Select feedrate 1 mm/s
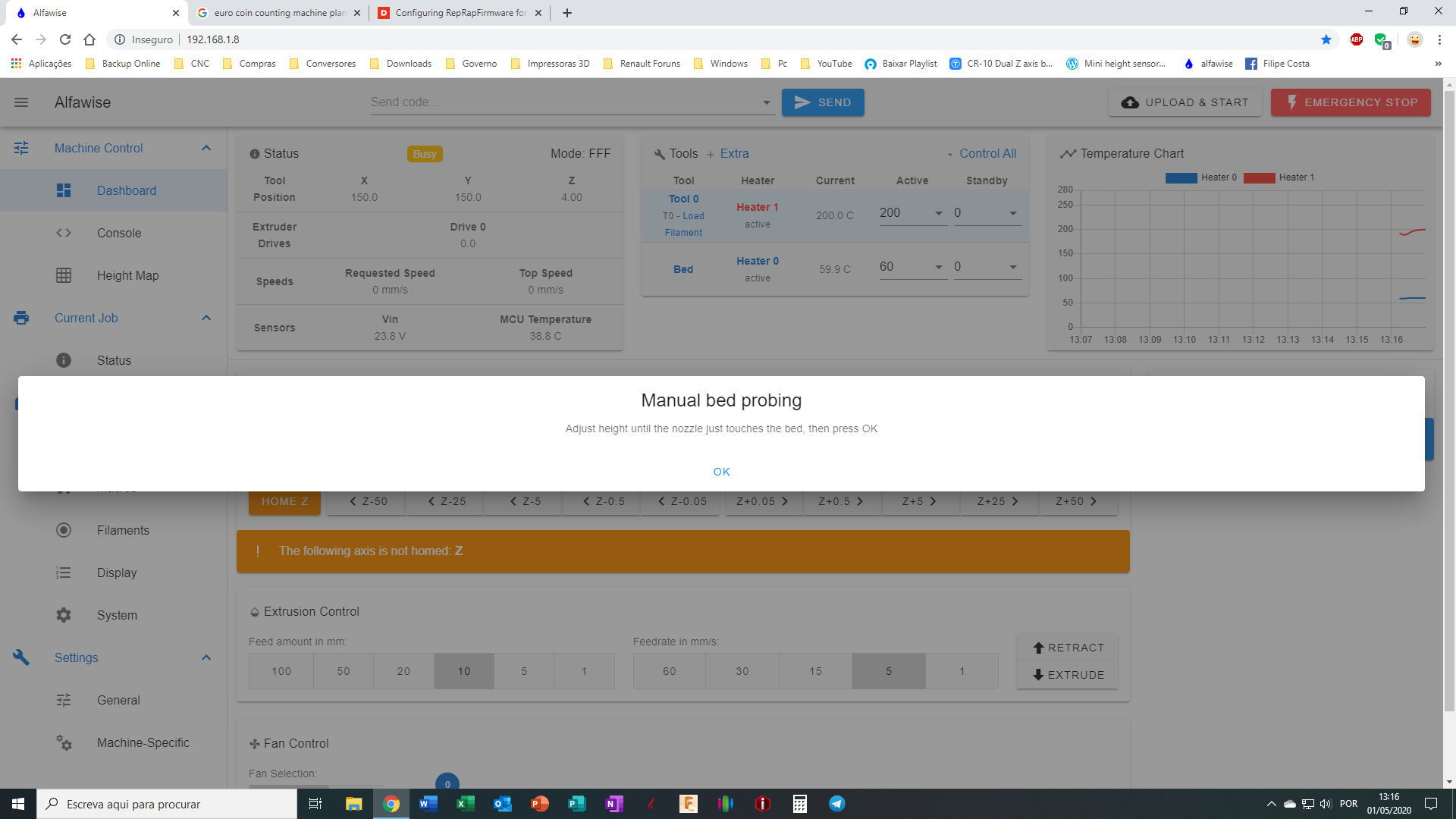 pos(962,671)
